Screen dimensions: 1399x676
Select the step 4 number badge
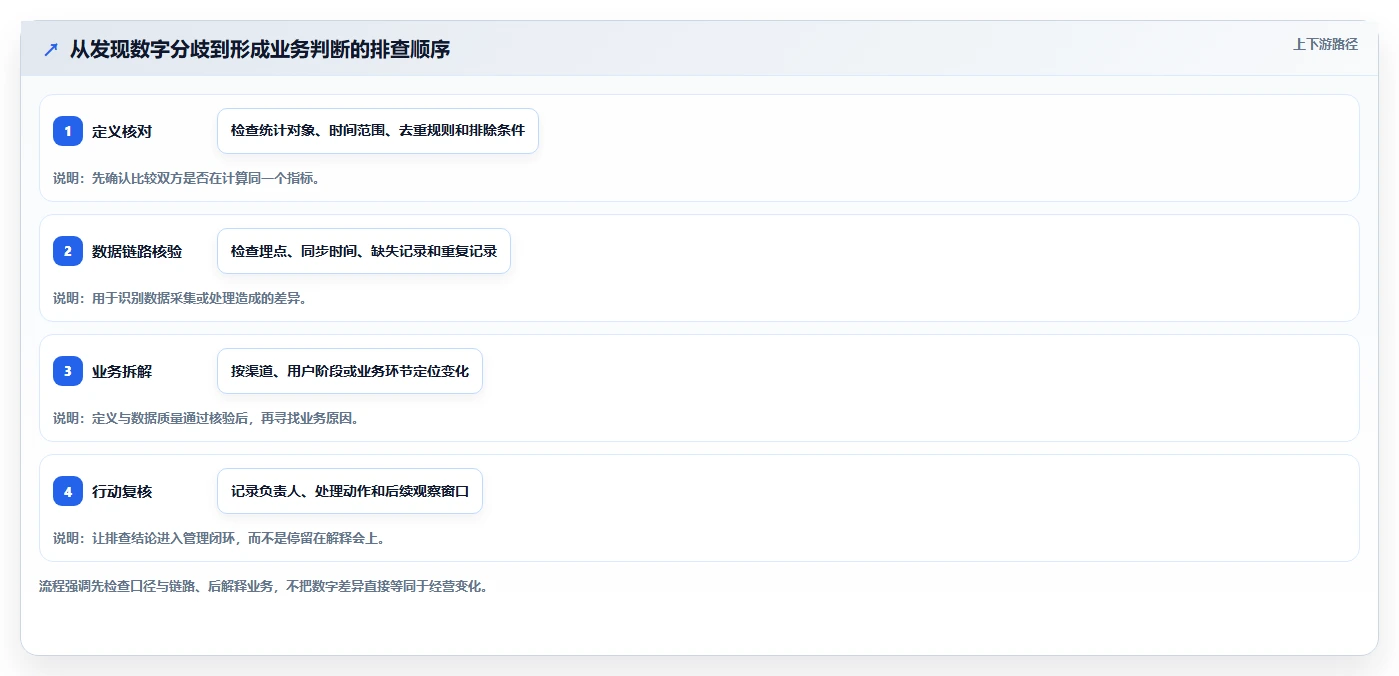[68, 491]
